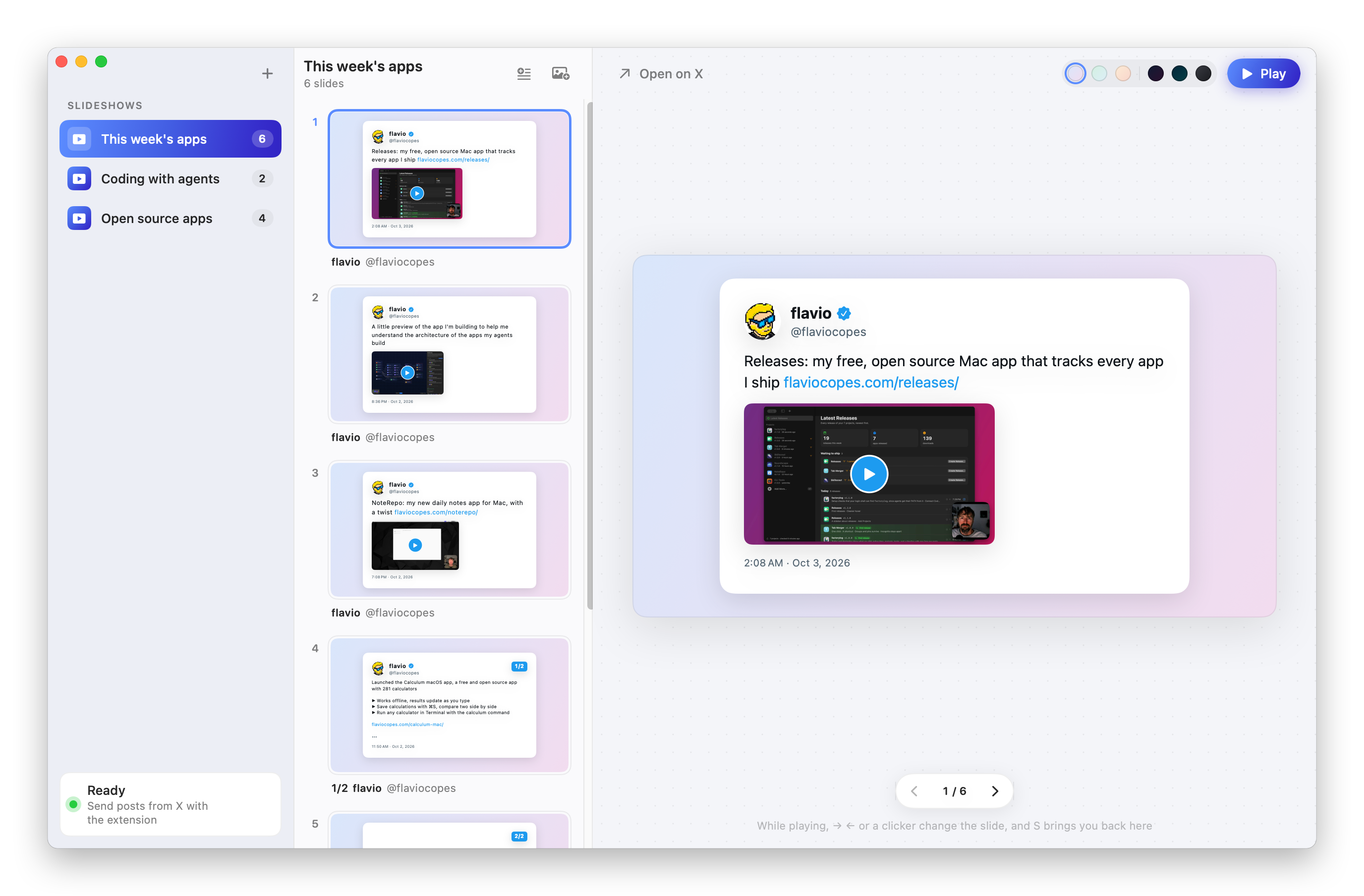Click @flaviocopes handle in main preview
Viewport: 1364px width, 896px height.
[828, 332]
